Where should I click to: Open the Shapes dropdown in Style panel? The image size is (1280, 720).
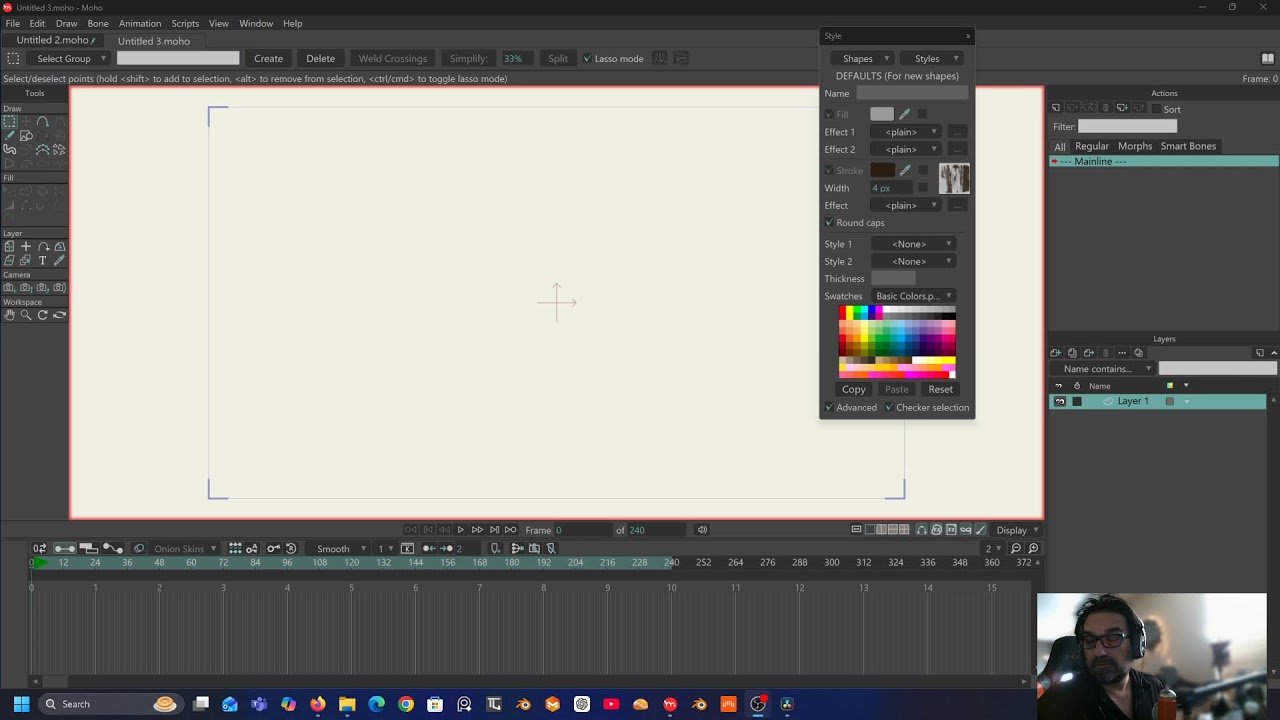(x=863, y=58)
